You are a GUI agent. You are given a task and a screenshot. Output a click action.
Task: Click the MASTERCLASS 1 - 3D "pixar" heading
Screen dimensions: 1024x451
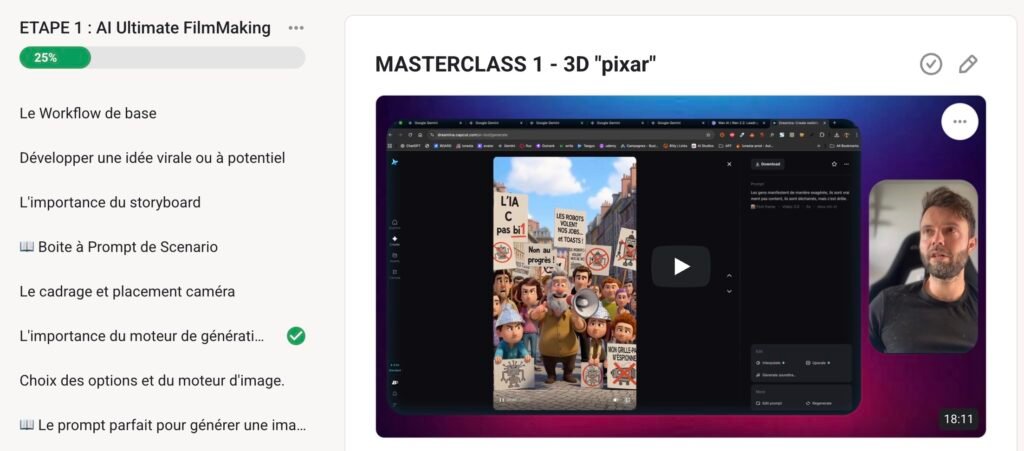pos(515,64)
